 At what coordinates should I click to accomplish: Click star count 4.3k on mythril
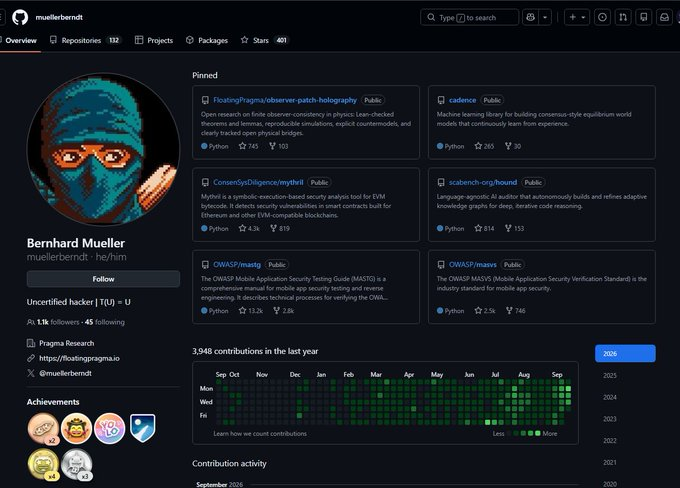249,228
